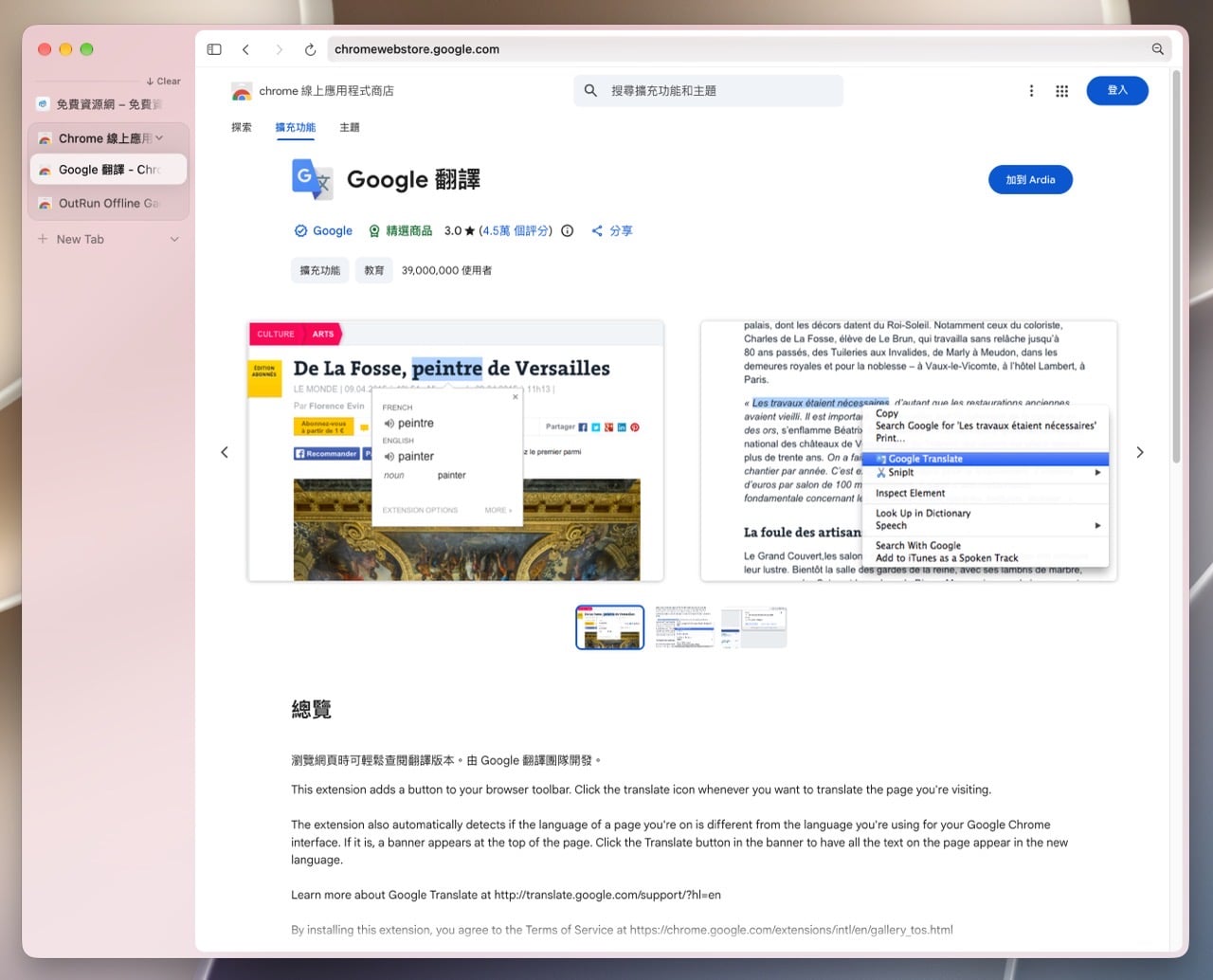Screen dimensions: 1213x980
Task: Select the first screenshot thumbnail
Action: coord(609,627)
